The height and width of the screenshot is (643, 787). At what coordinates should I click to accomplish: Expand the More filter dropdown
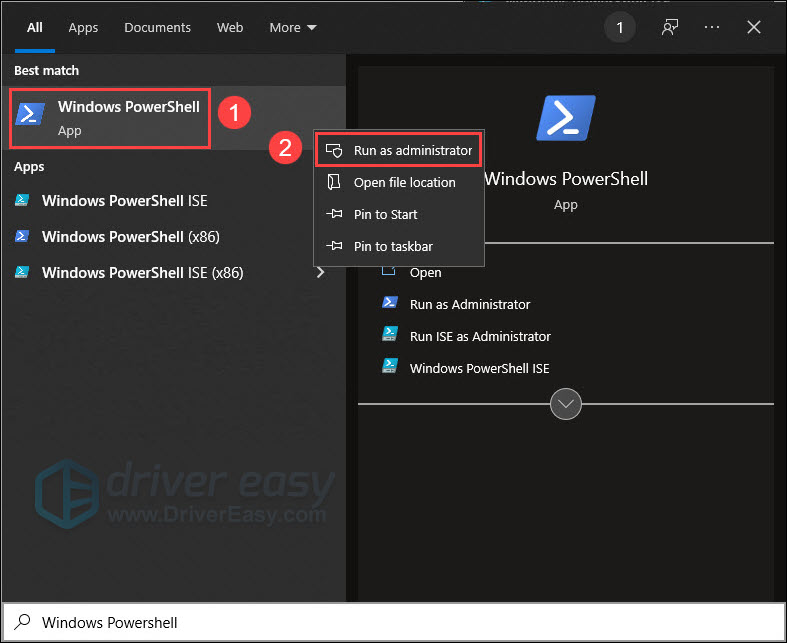pyautogui.click(x=293, y=28)
